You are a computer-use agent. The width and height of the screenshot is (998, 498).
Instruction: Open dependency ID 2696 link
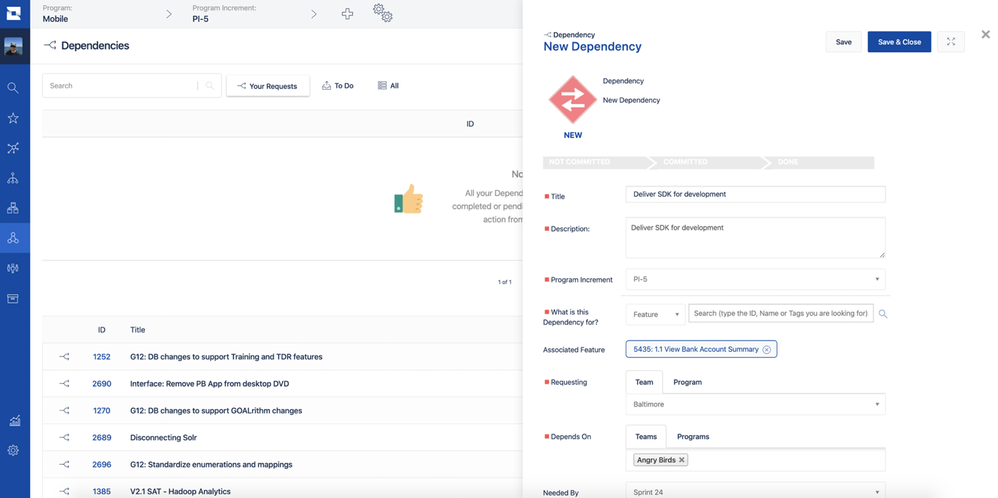(102, 464)
